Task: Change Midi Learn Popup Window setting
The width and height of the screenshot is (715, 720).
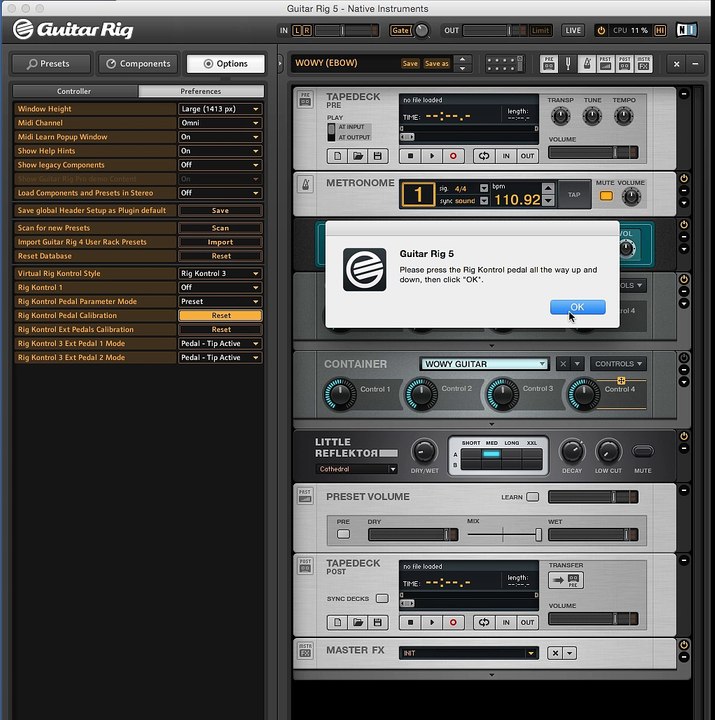Action: (220, 137)
